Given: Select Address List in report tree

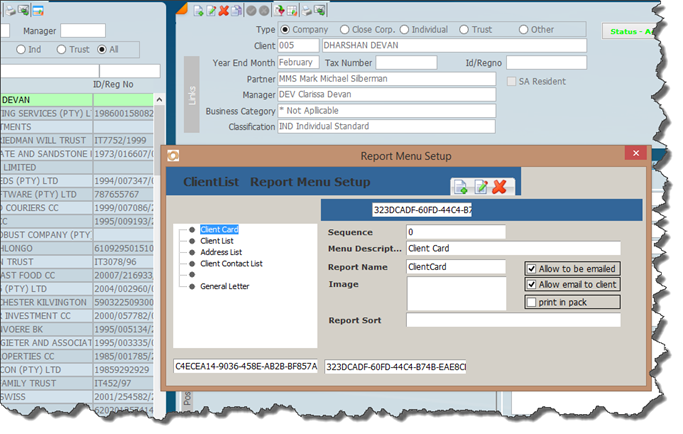Looking at the screenshot, I should point(221,252).
